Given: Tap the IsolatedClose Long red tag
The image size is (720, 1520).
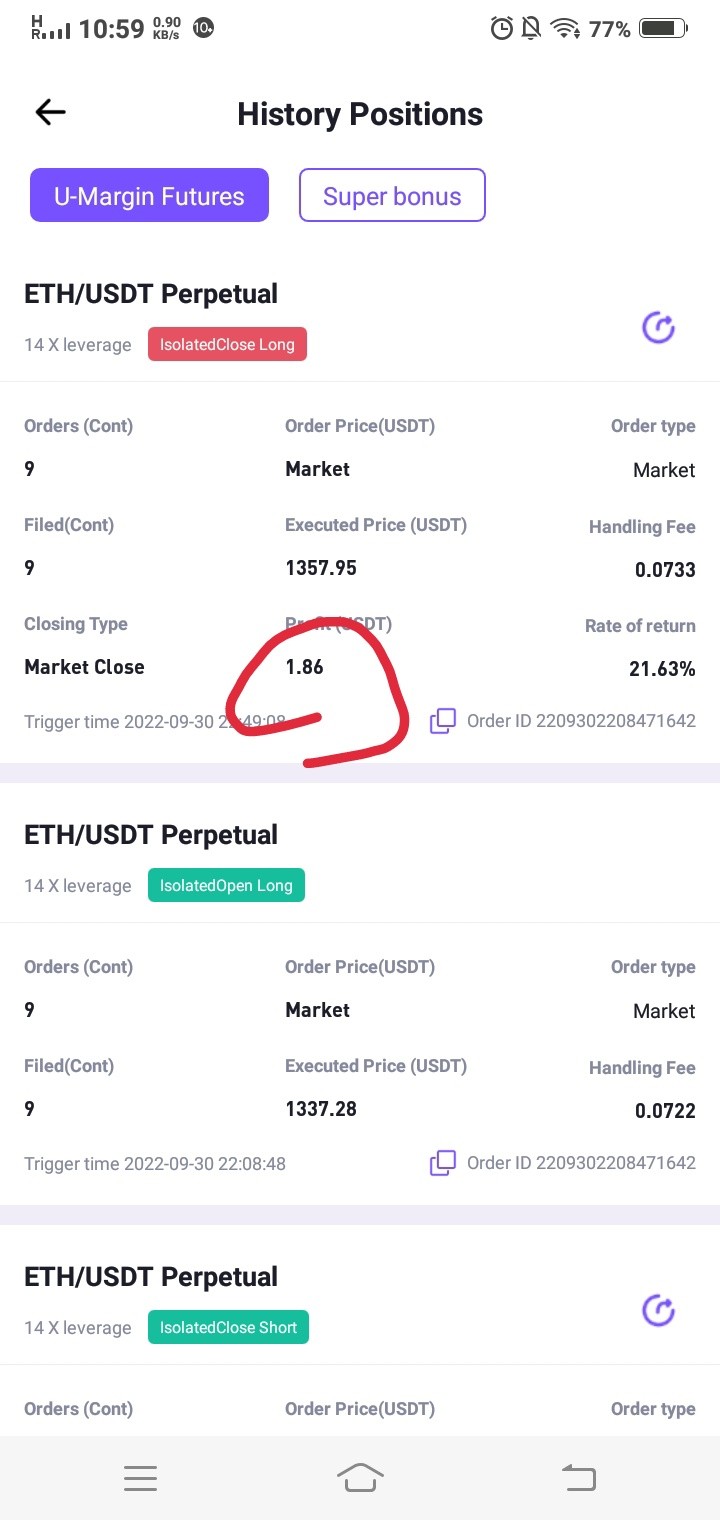Looking at the screenshot, I should 227,345.
